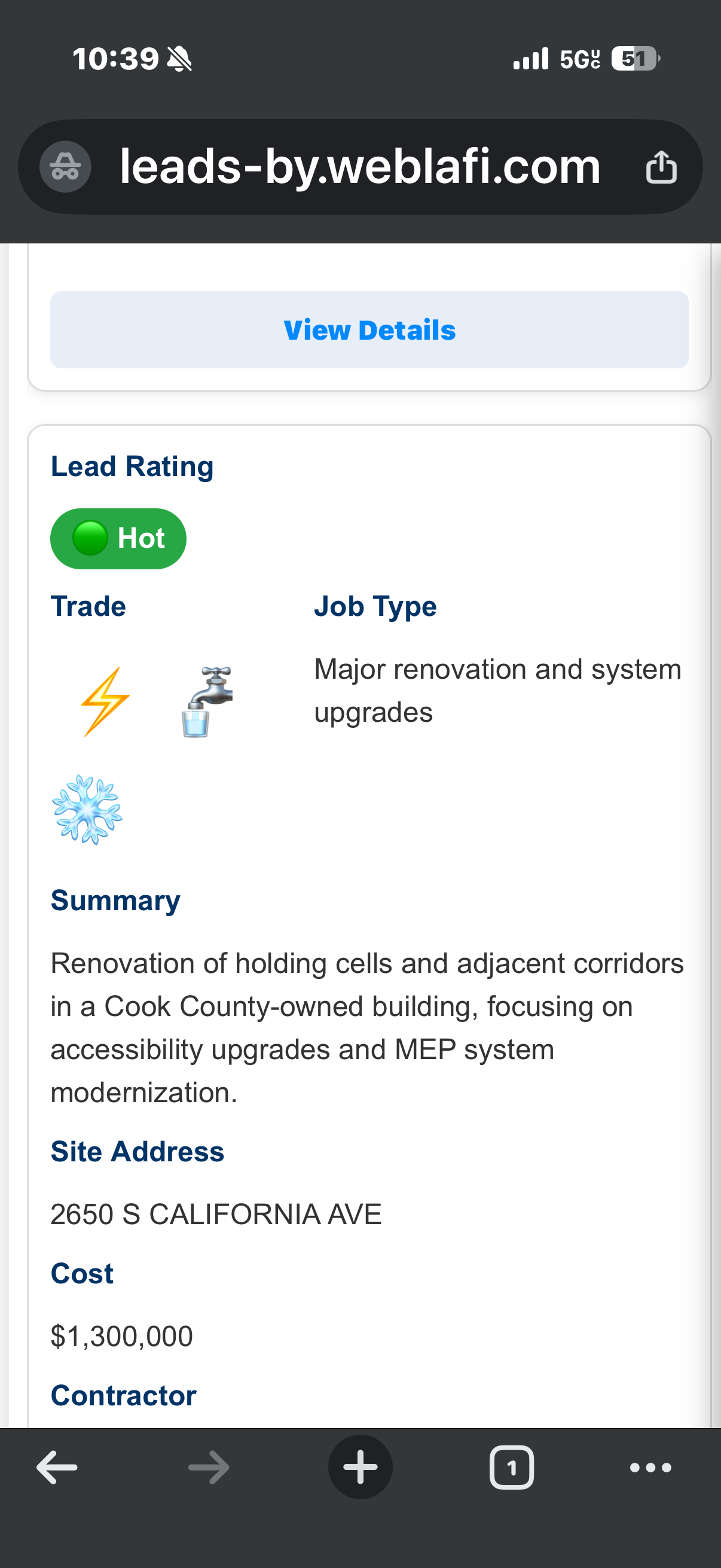Tap the Lead Rating heading

[132, 467]
